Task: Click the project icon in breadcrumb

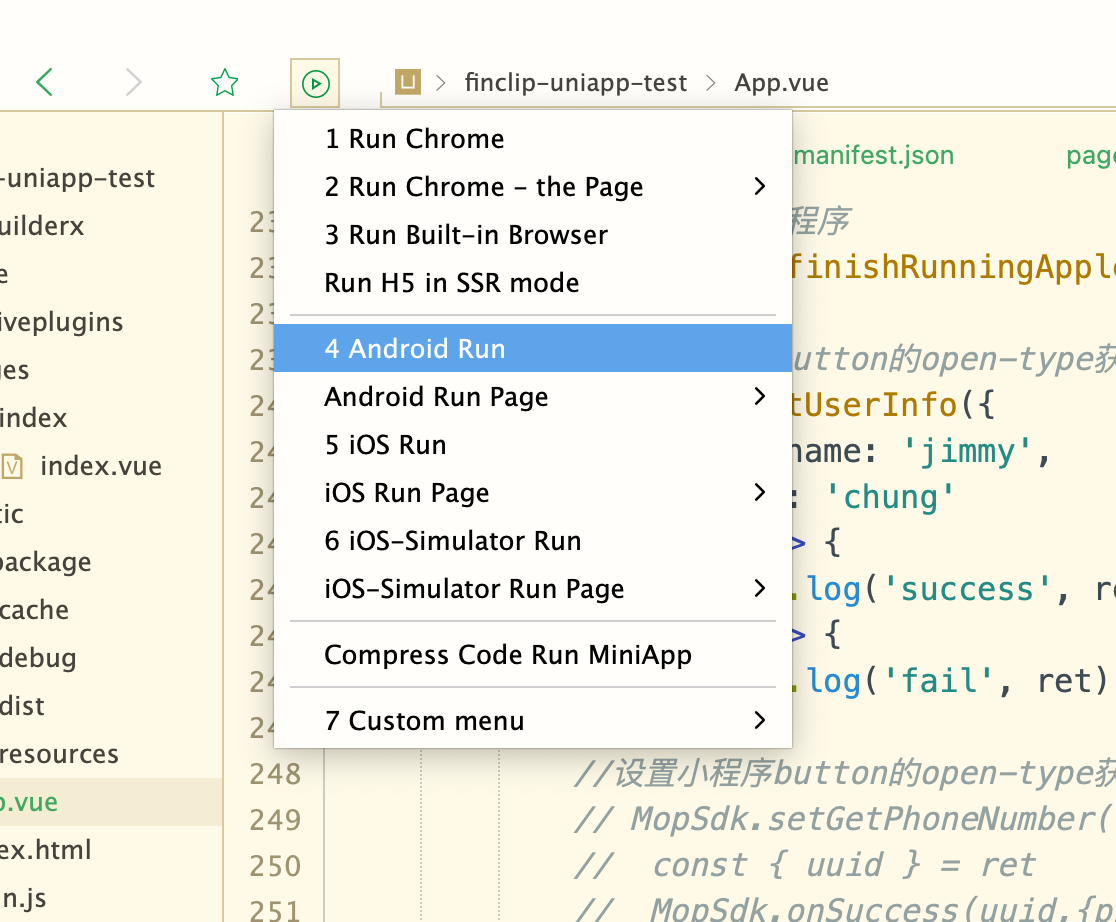Action: click(407, 82)
